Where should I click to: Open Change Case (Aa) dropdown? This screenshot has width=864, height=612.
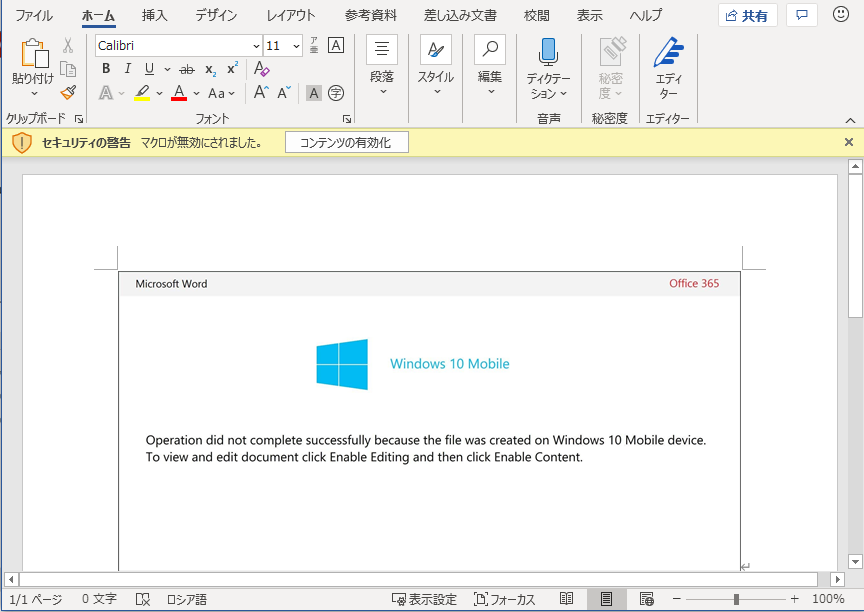222,93
